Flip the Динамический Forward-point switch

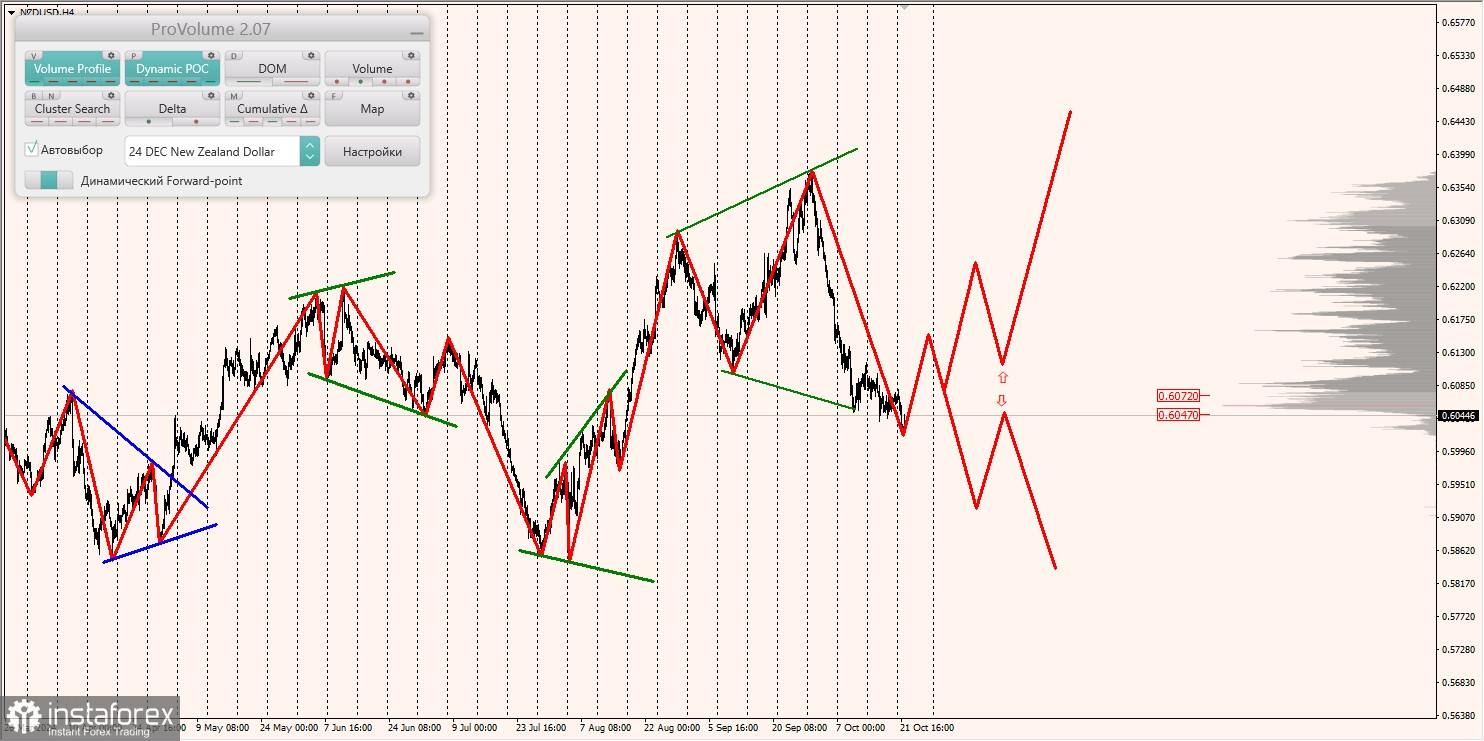pyautogui.click(x=49, y=181)
